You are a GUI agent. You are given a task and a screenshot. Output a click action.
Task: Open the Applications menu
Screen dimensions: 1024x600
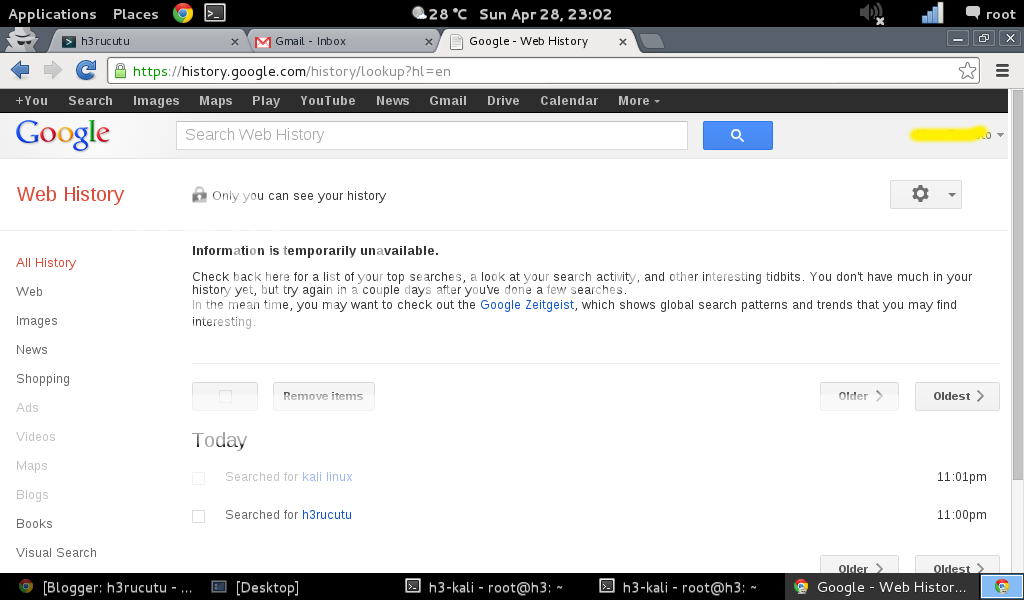pos(52,14)
